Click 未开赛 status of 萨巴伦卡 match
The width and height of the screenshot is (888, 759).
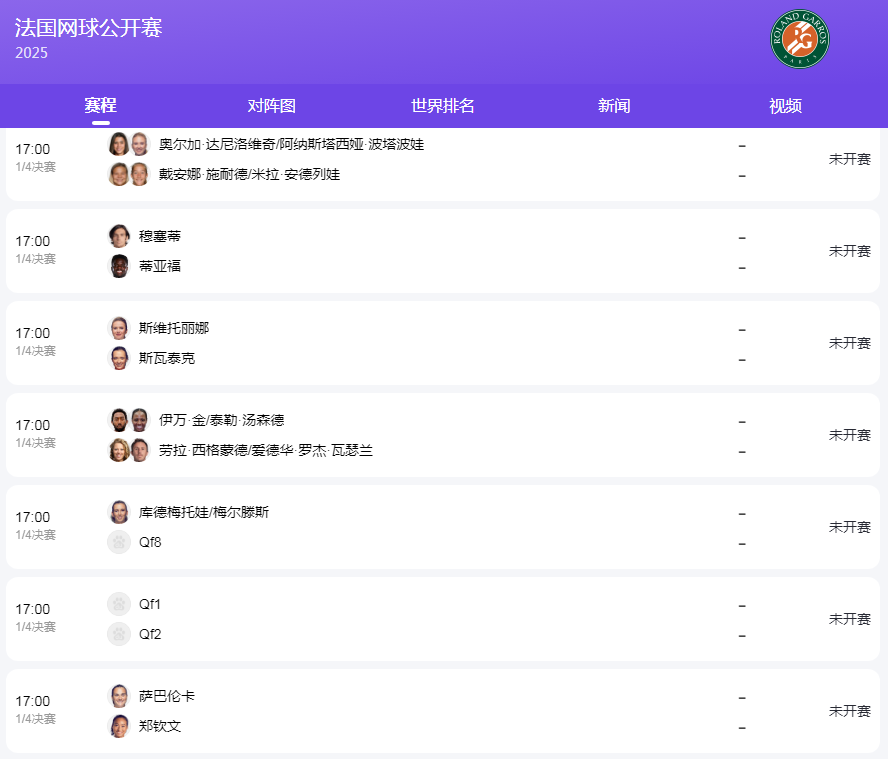849,711
